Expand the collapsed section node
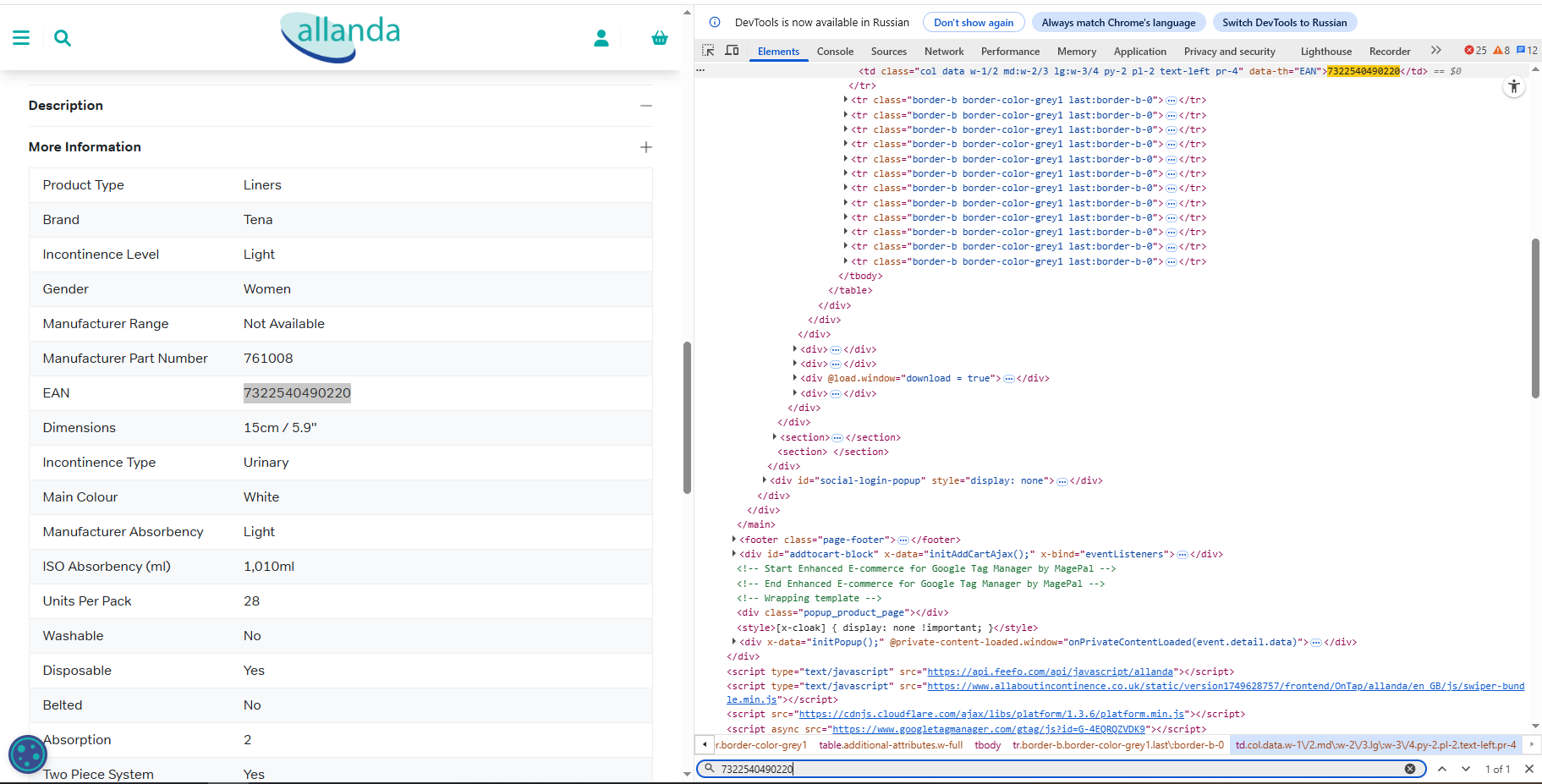 pos(775,437)
